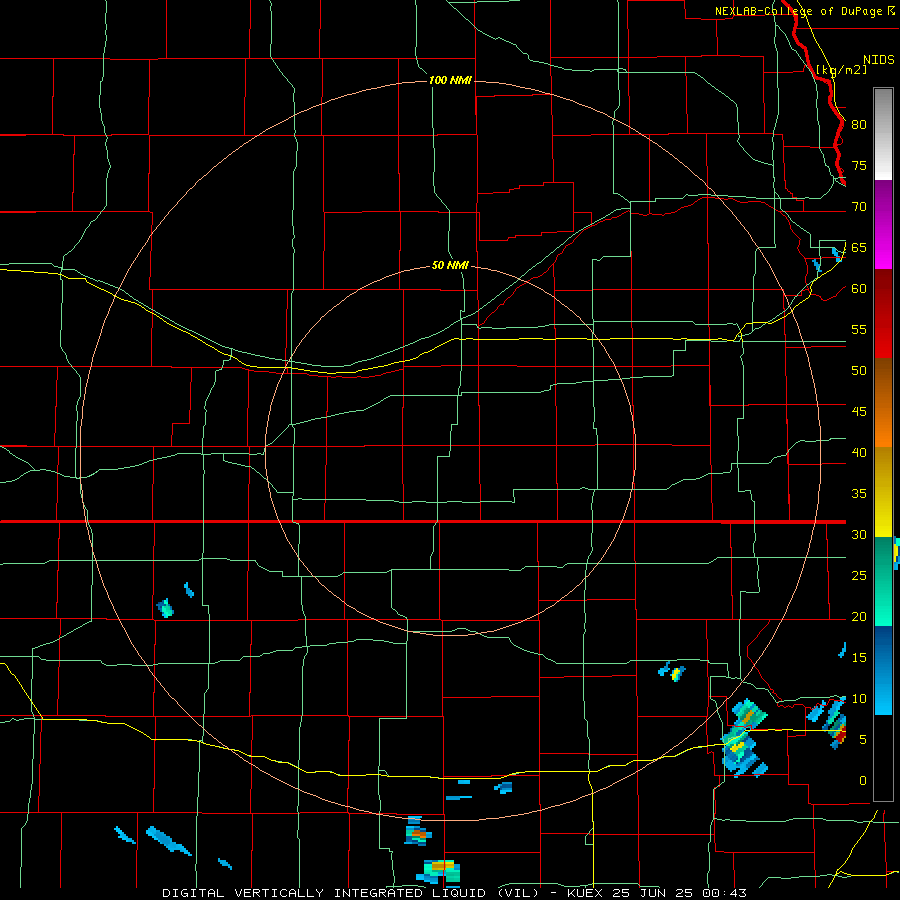The width and height of the screenshot is (900, 900).
Task: Pick the white-gray segment of the VIL legend
Action: coord(883,134)
